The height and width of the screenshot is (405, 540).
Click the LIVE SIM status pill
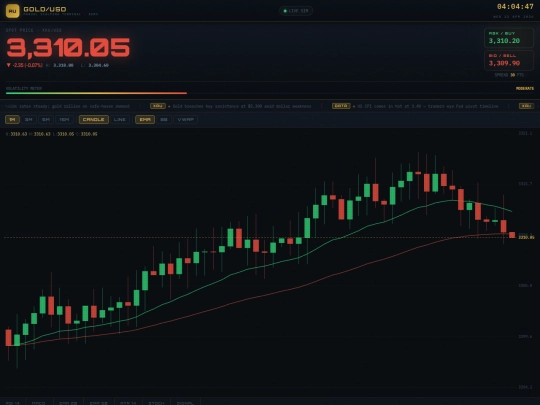click(x=296, y=11)
